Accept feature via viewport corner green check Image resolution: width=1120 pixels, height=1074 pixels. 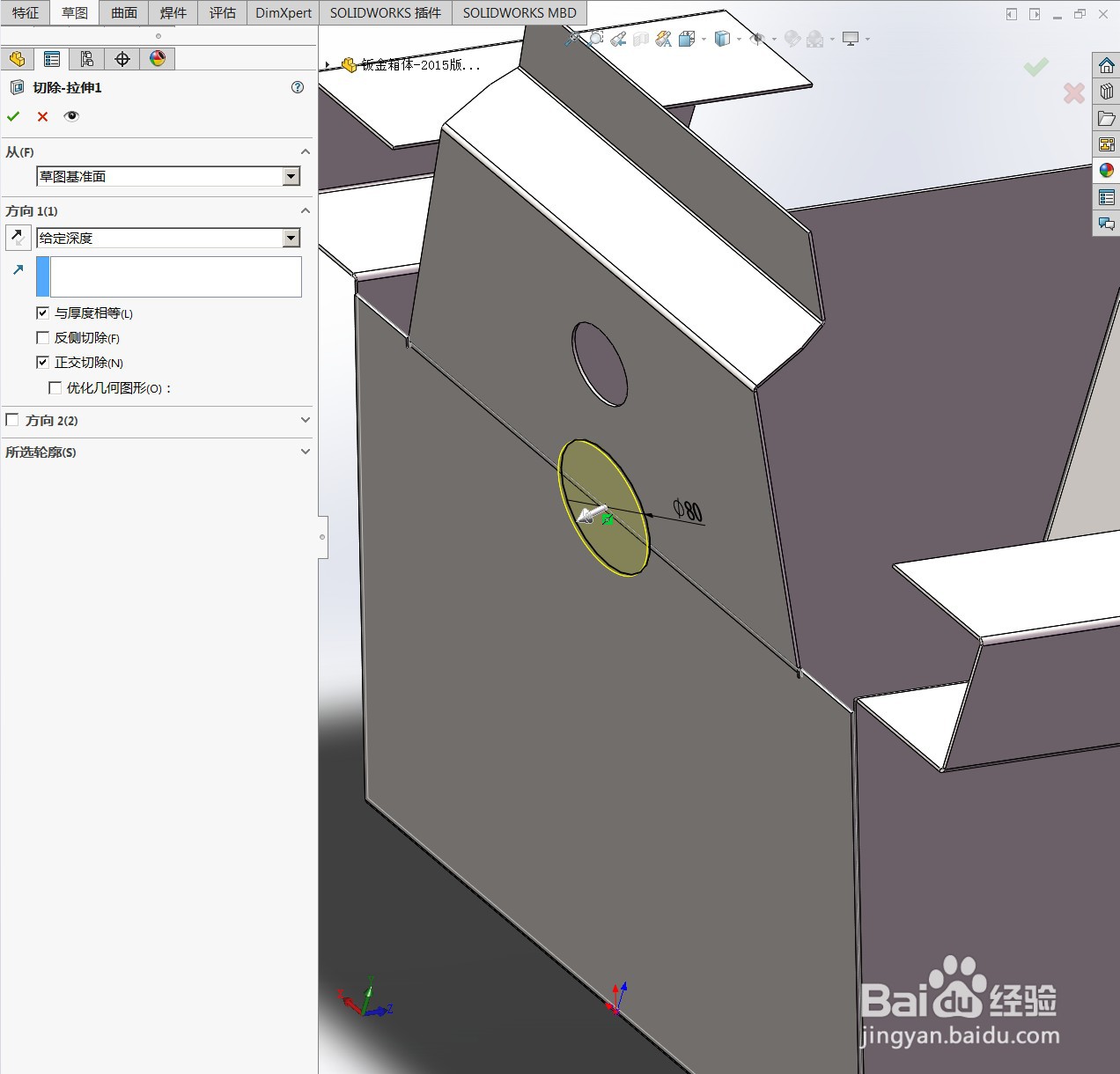tap(1036, 66)
